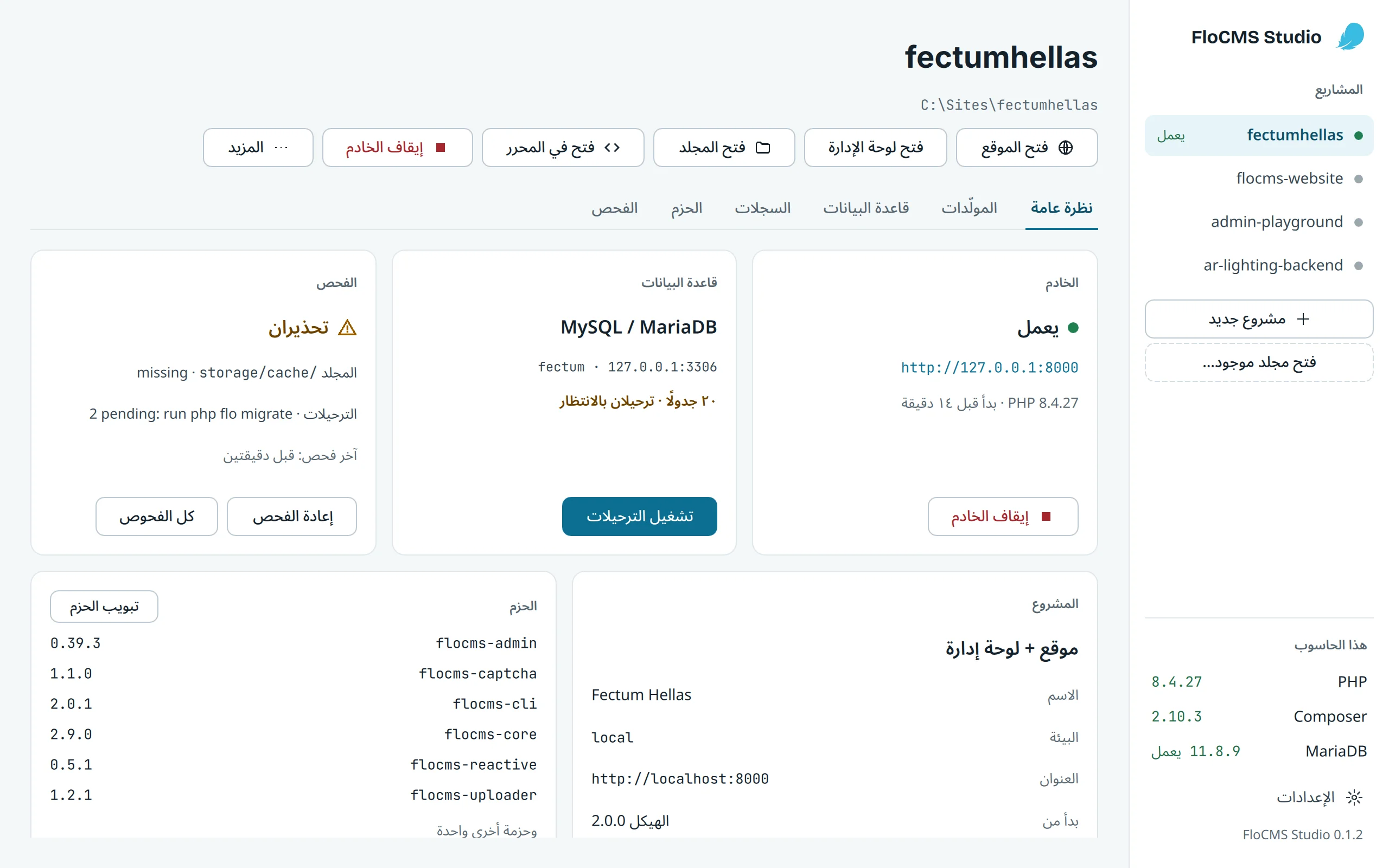Viewport: 1389px width, 868px height.
Task: Click the flocms-admin package row
Action: (x=294, y=643)
